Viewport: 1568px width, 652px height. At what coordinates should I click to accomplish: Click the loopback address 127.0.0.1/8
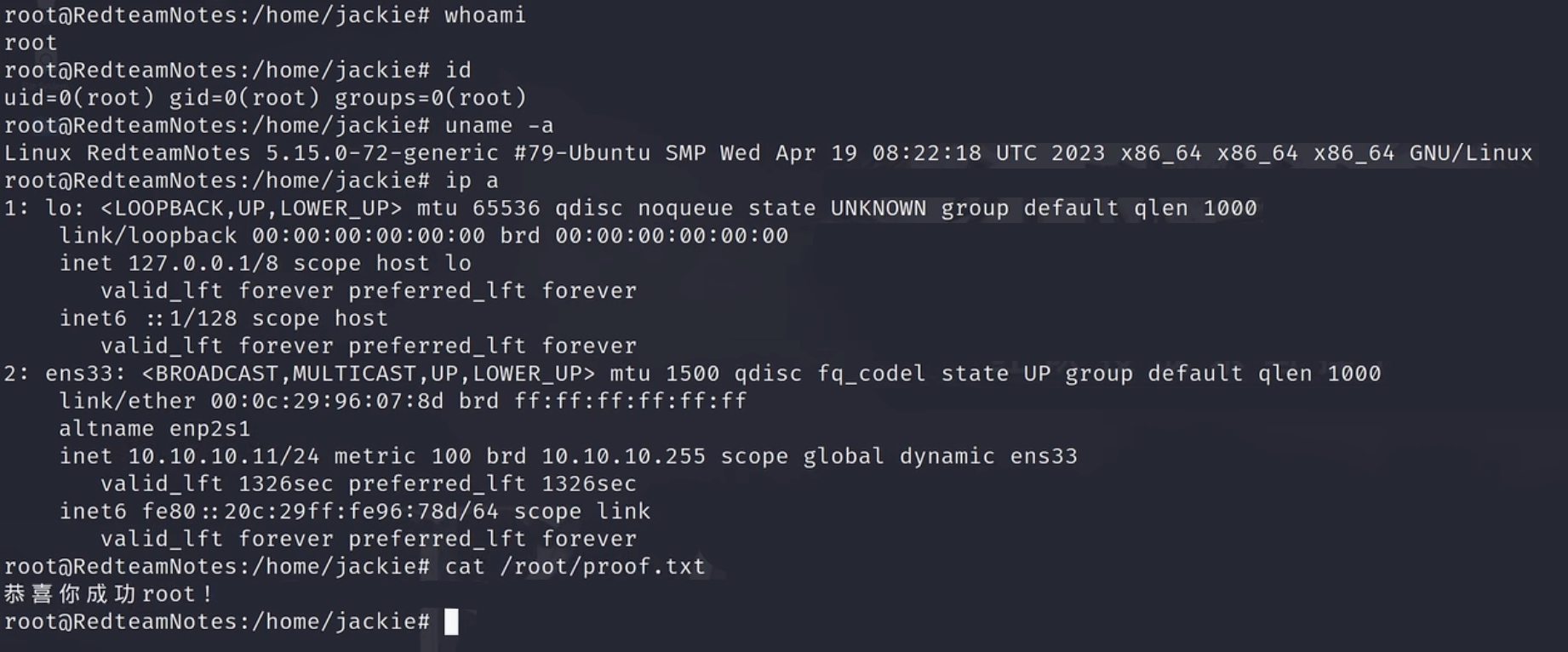[x=203, y=263]
